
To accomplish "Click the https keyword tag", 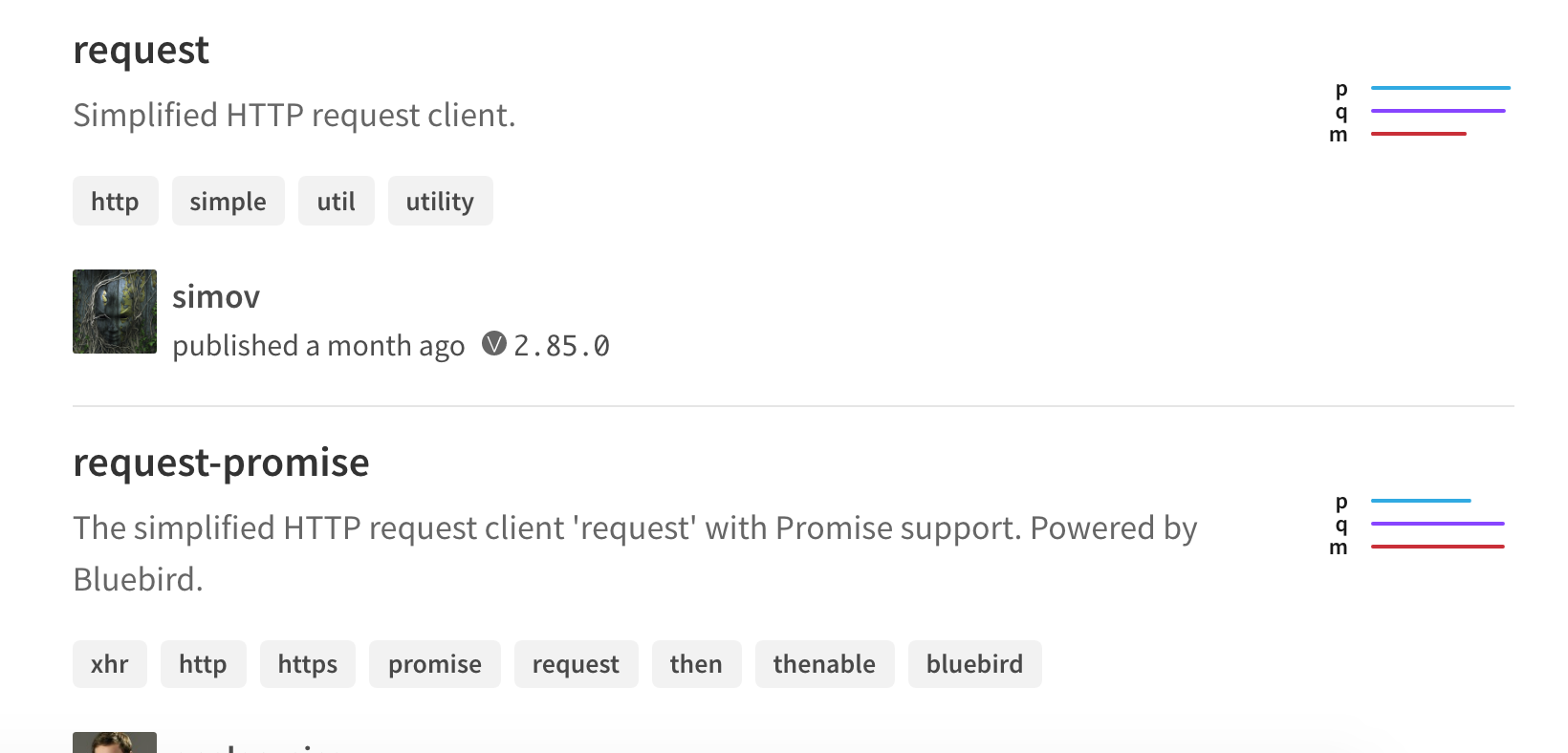I will pos(307,664).
